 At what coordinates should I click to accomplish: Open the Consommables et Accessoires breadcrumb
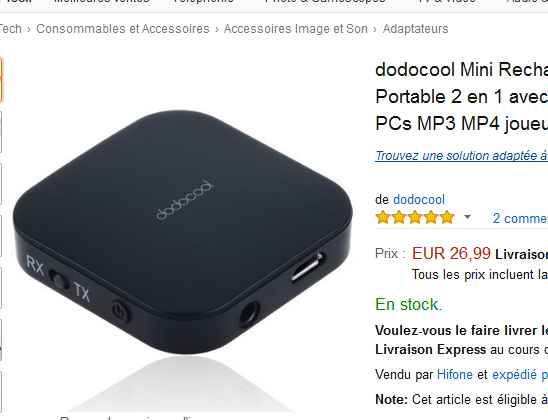(123, 29)
